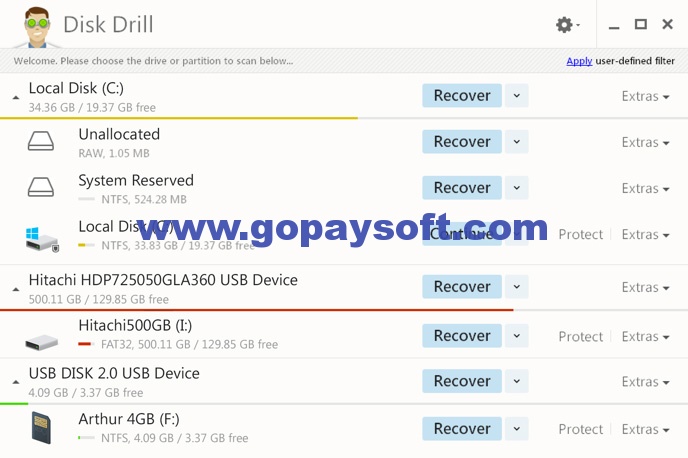Select the System Reserved drive icon

point(41,187)
